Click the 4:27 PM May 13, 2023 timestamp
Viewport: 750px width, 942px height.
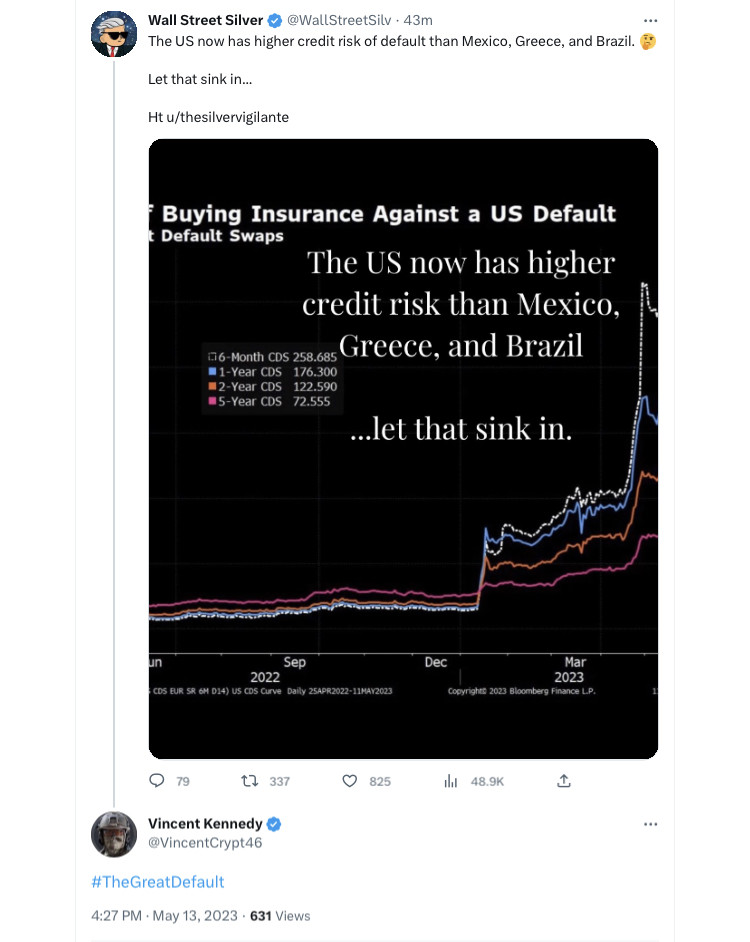164,915
